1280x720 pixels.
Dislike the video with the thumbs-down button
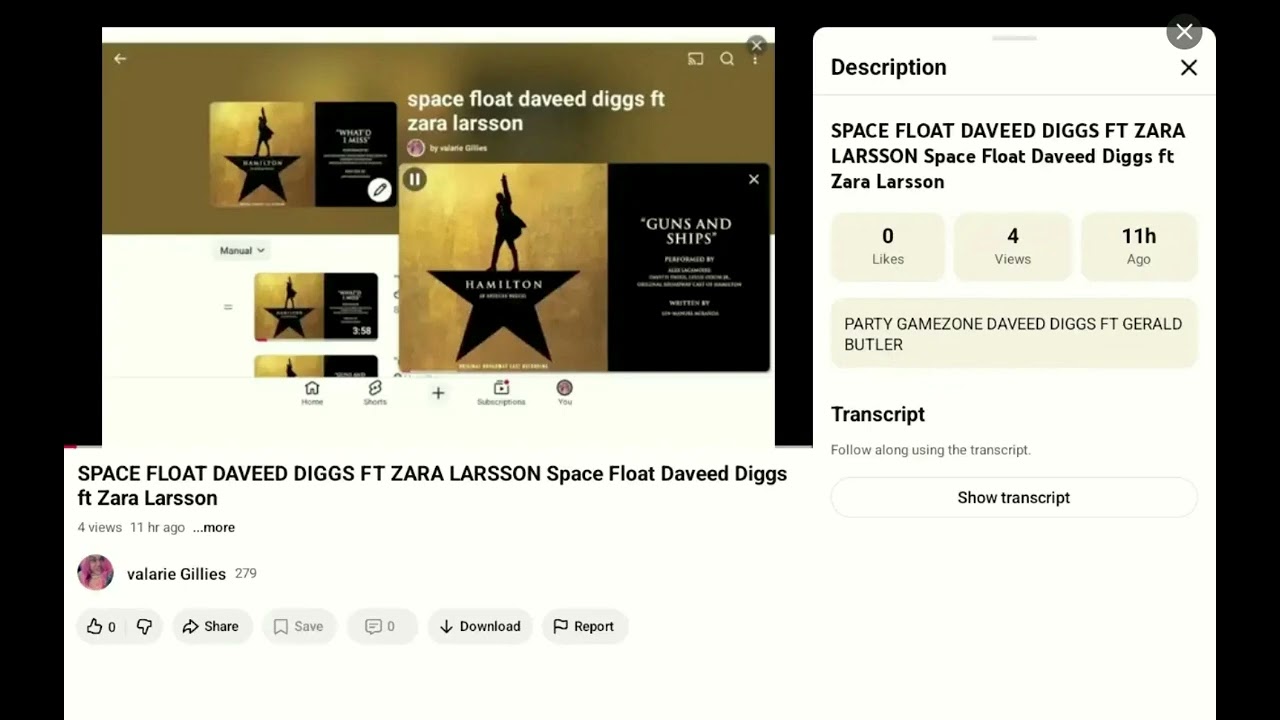144,626
